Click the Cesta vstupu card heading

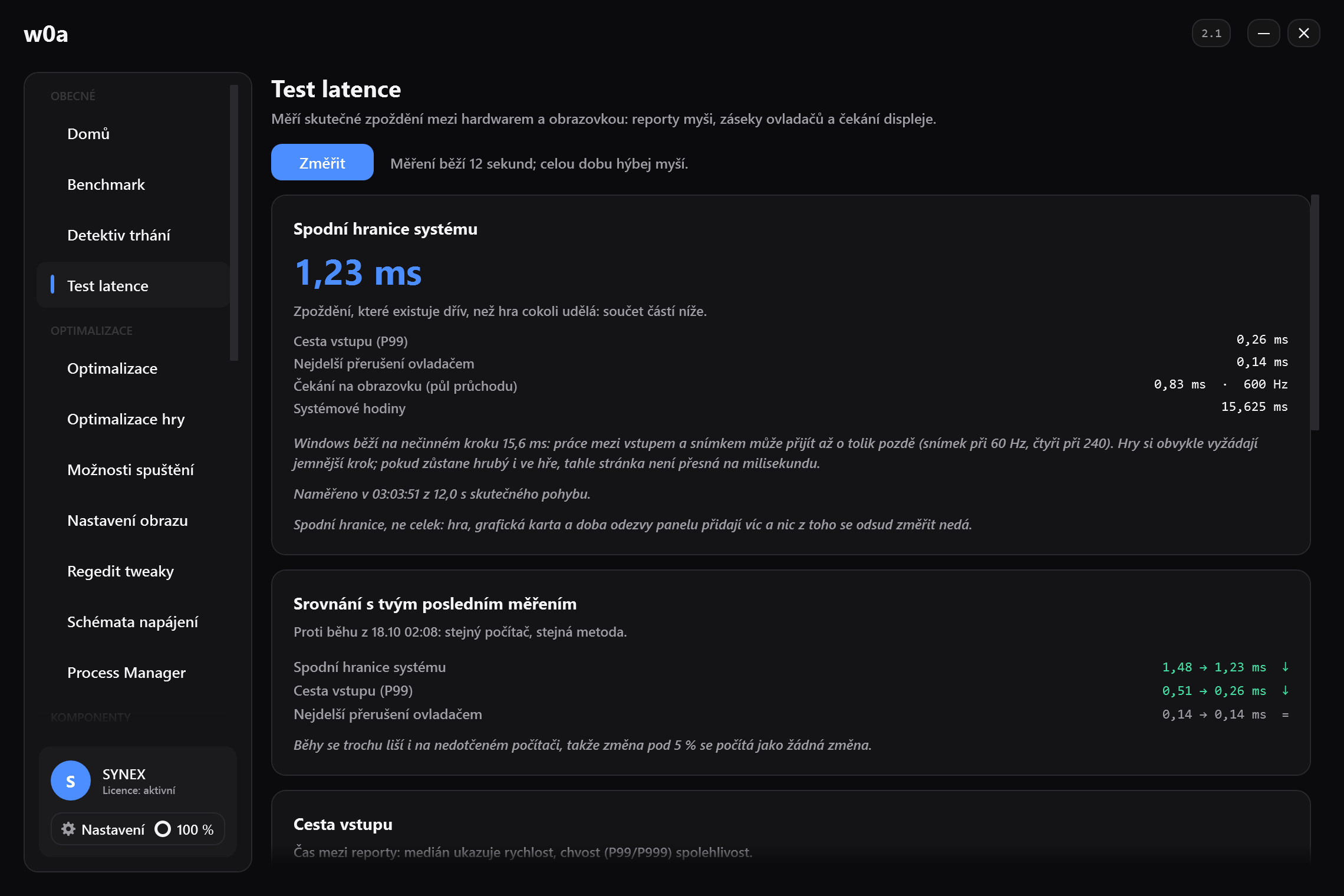343,824
